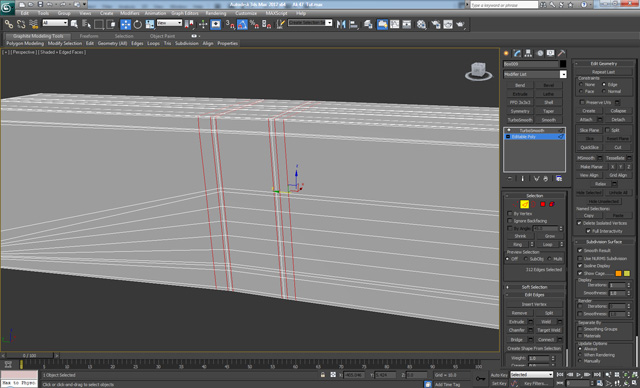Switch to the Motion command panel tab
640x388 pixels.
coord(540,53)
